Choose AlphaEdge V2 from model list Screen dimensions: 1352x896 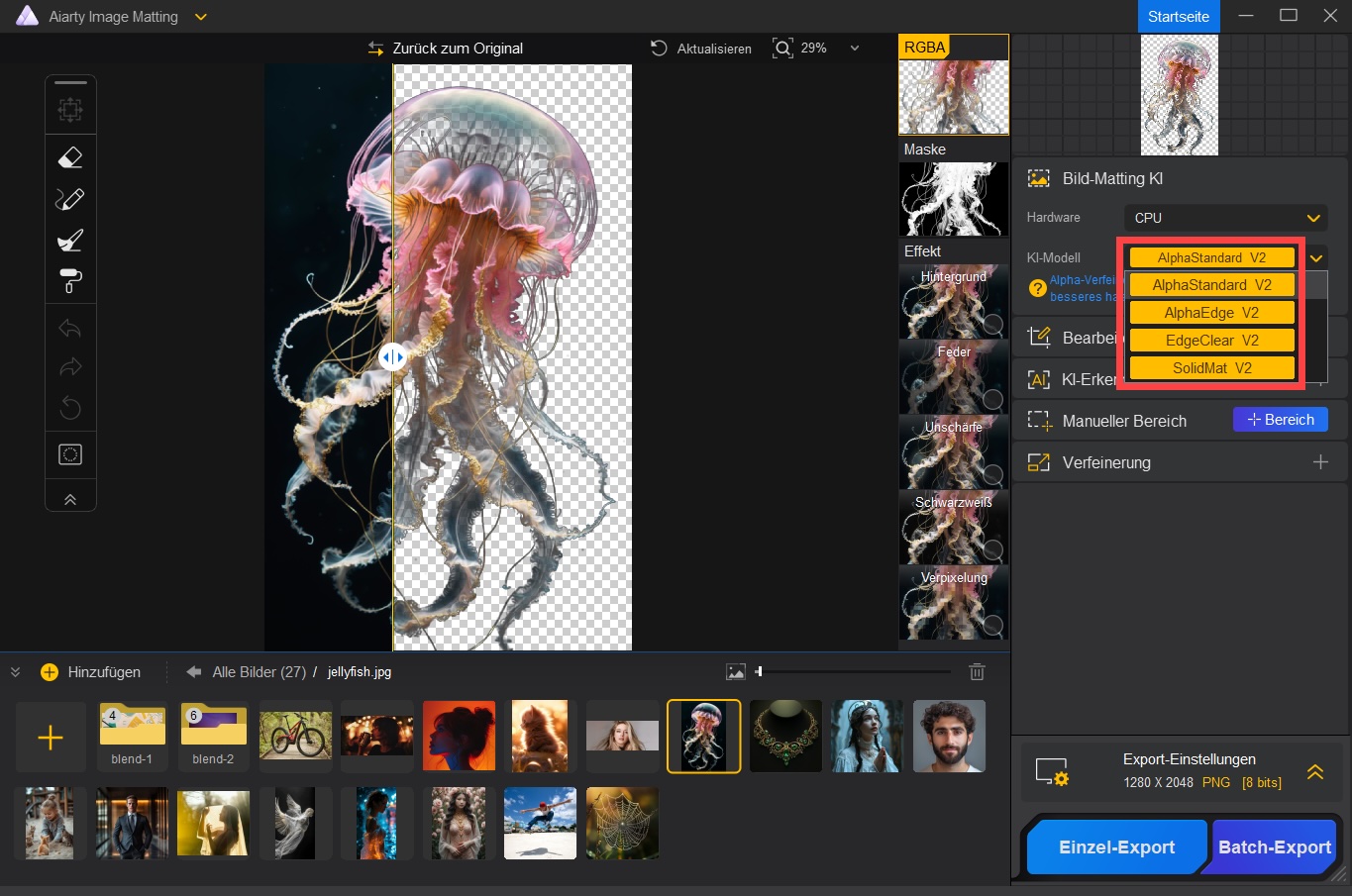coord(1211,313)
